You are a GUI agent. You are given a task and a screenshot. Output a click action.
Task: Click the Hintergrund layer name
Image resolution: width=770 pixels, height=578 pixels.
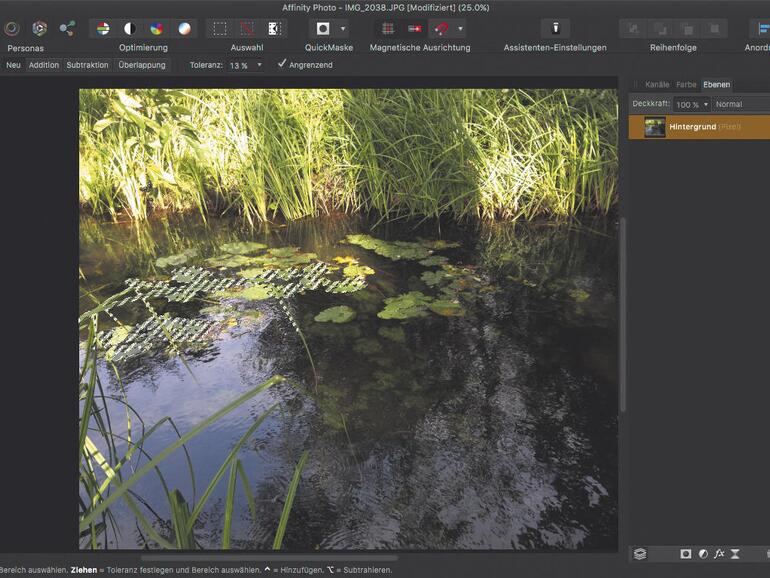click(692, 127)
